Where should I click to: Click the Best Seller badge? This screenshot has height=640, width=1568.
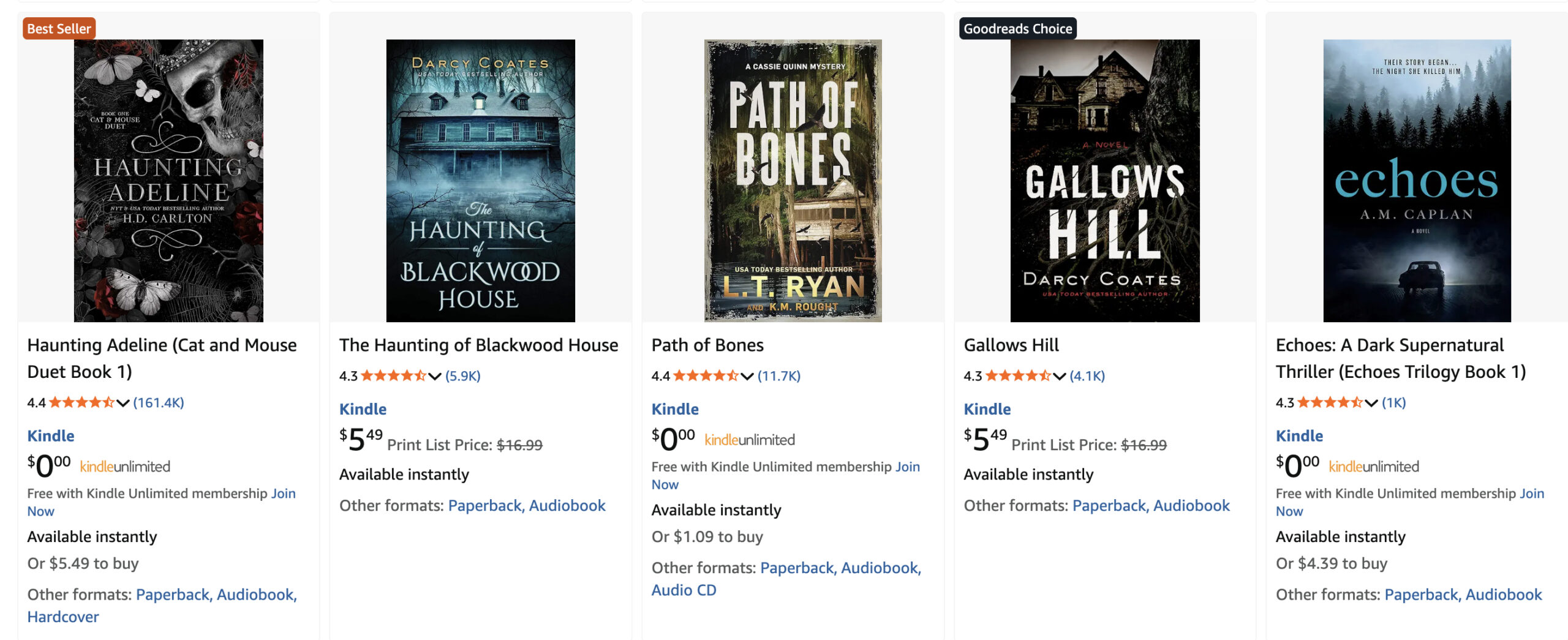click(x=59, y=29)
